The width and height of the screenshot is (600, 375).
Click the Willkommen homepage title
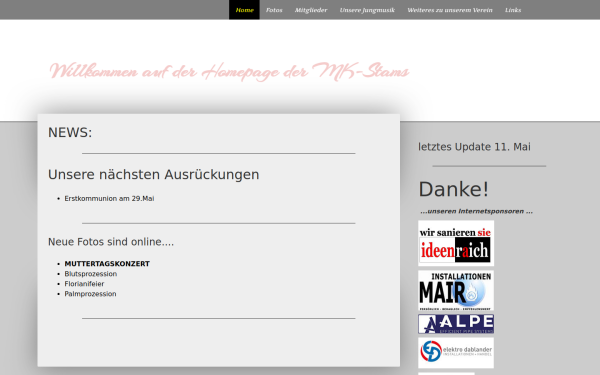click(x=229, y=72)
